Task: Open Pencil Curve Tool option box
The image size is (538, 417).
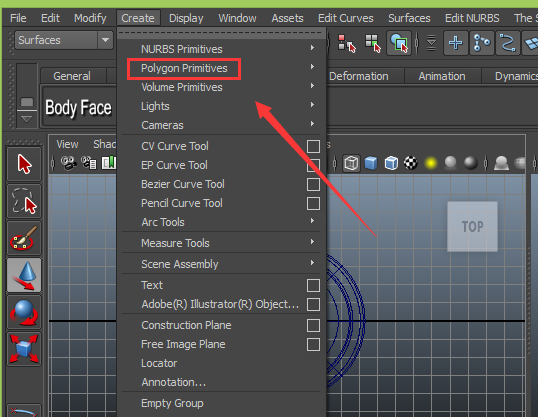Action: (x=313, y=203)
